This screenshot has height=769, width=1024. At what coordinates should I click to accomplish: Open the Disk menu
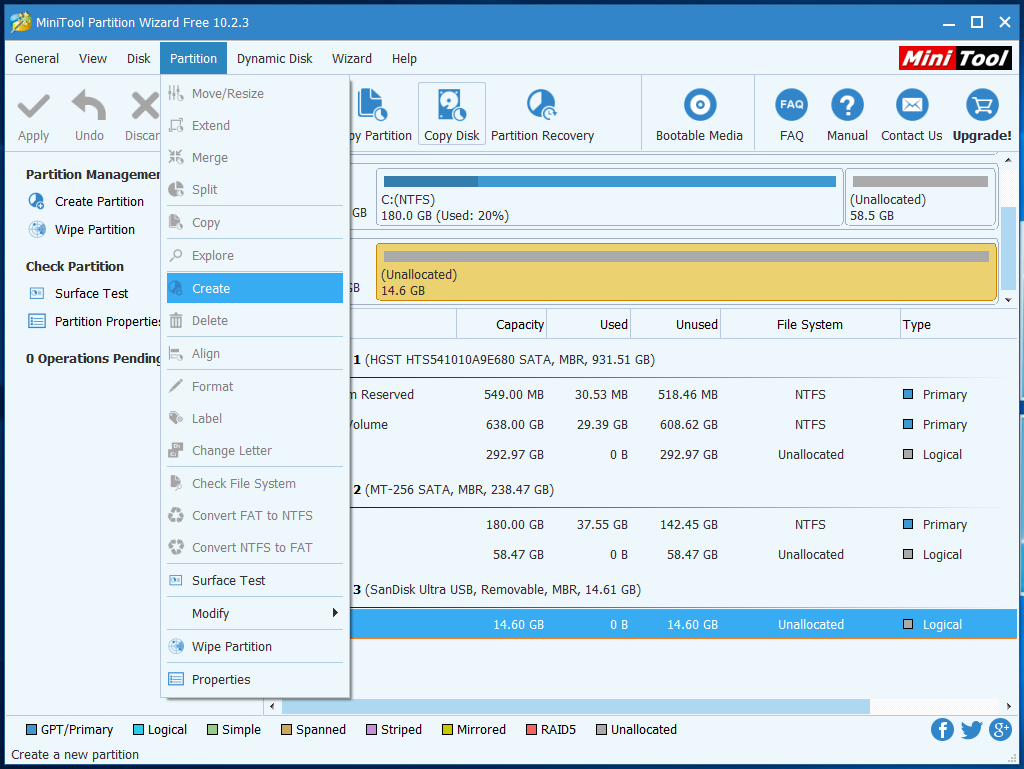point(138,59)
